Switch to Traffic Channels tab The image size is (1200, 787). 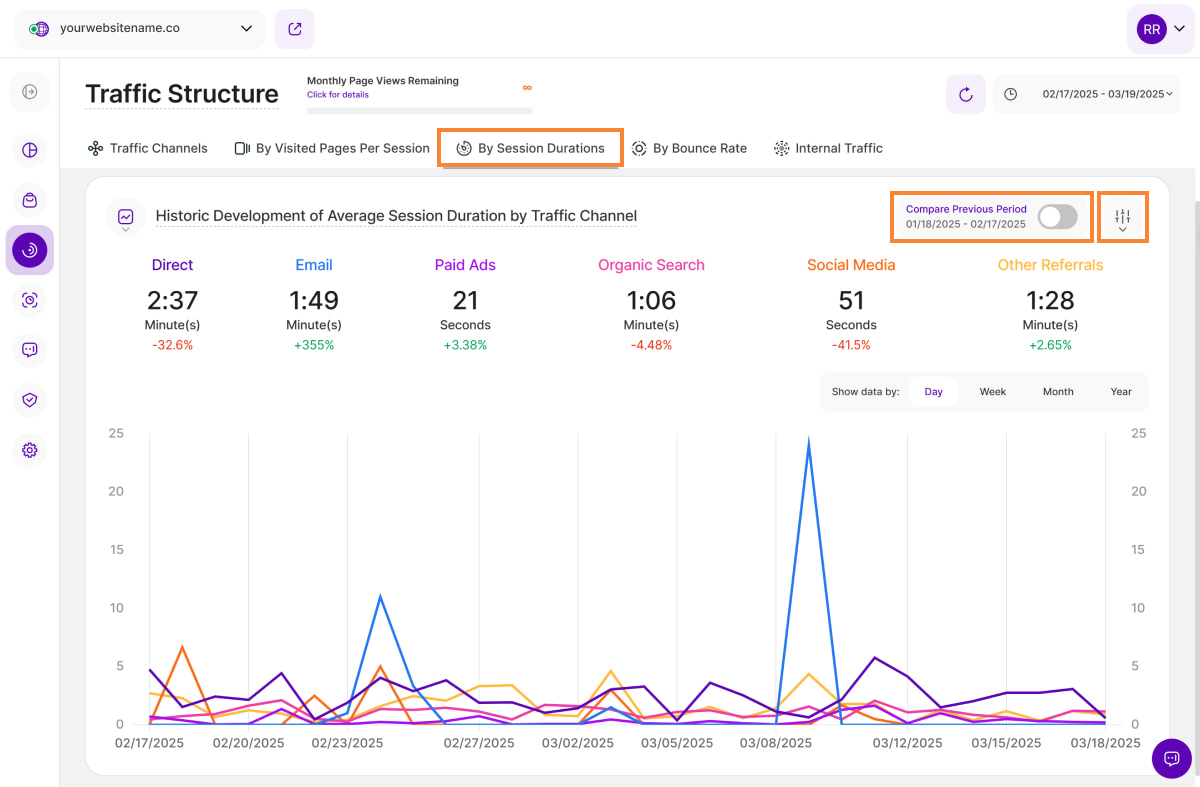coord(148,148)
